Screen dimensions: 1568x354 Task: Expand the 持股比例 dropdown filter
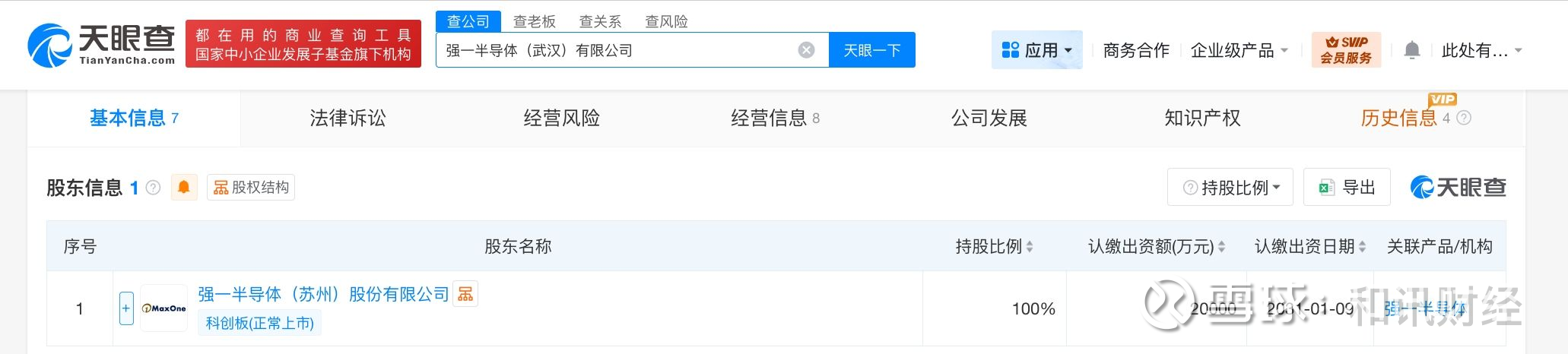1230,188
